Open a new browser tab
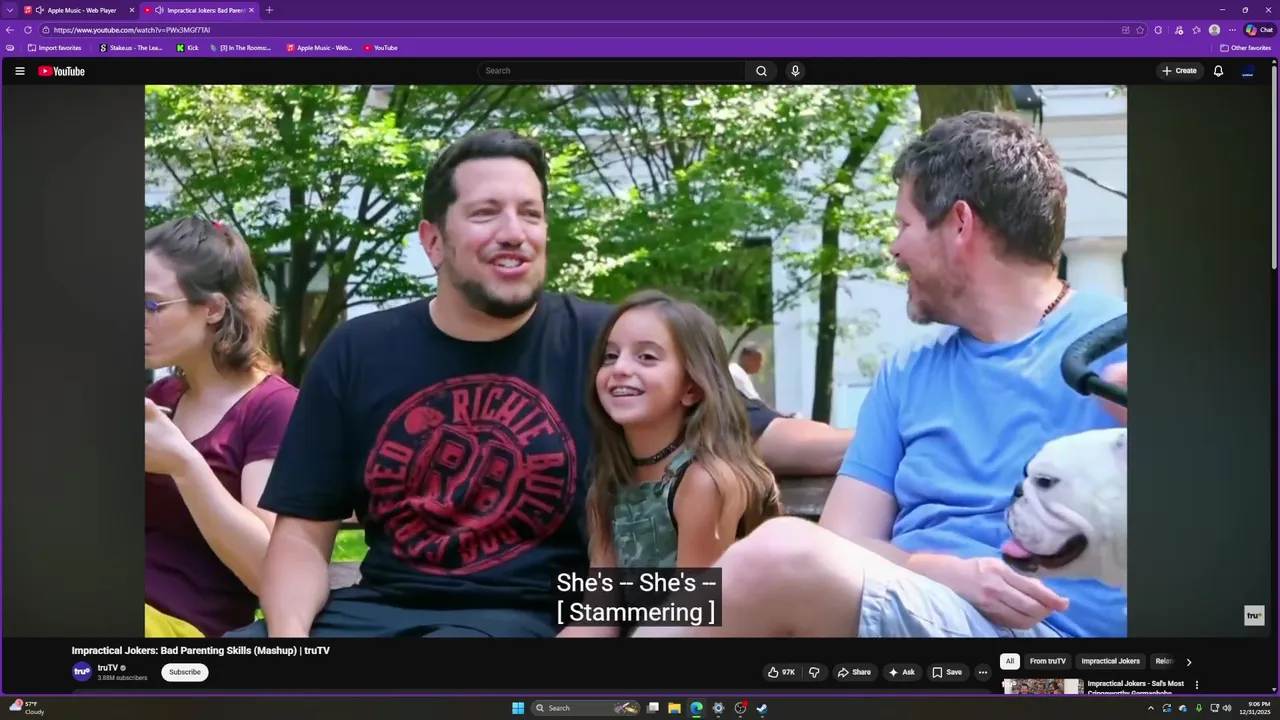Screen dimensions: 1280x720 [269, 10]
